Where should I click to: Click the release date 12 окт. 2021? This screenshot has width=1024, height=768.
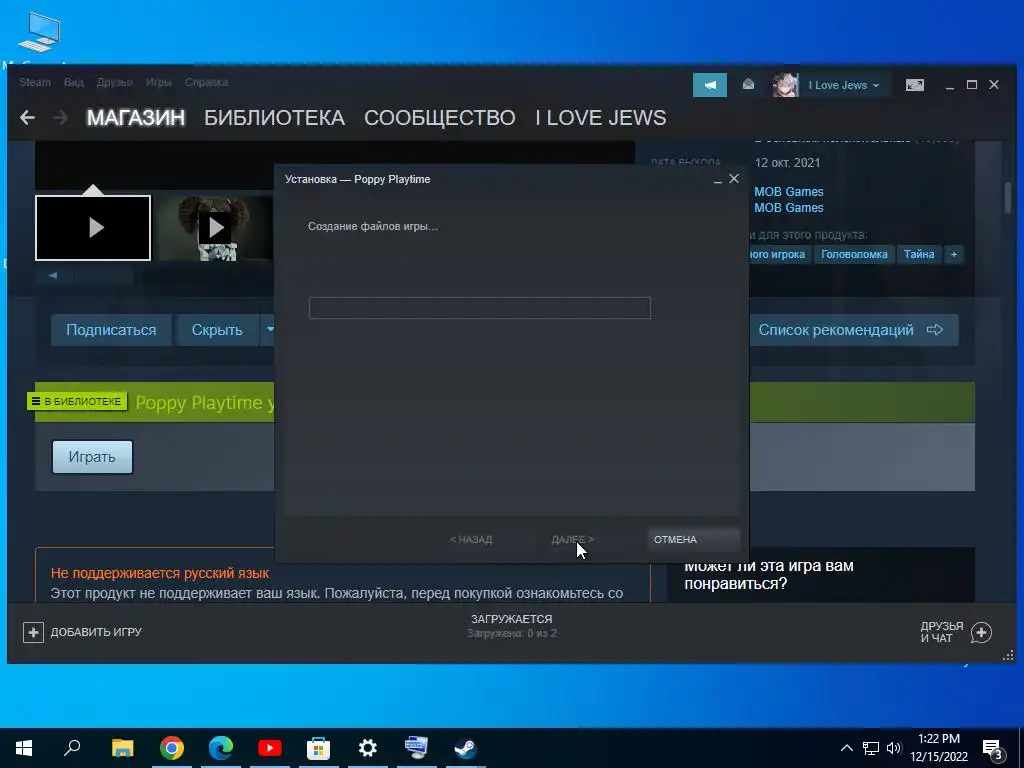coord(787,163)
